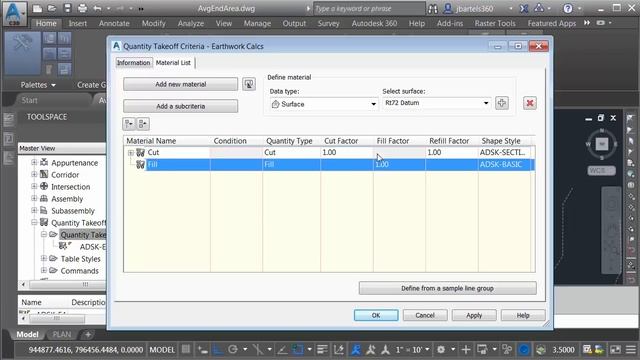The image size is (640, 360).
Task: Click the Help question mark icon
Action: coord(568,9)
